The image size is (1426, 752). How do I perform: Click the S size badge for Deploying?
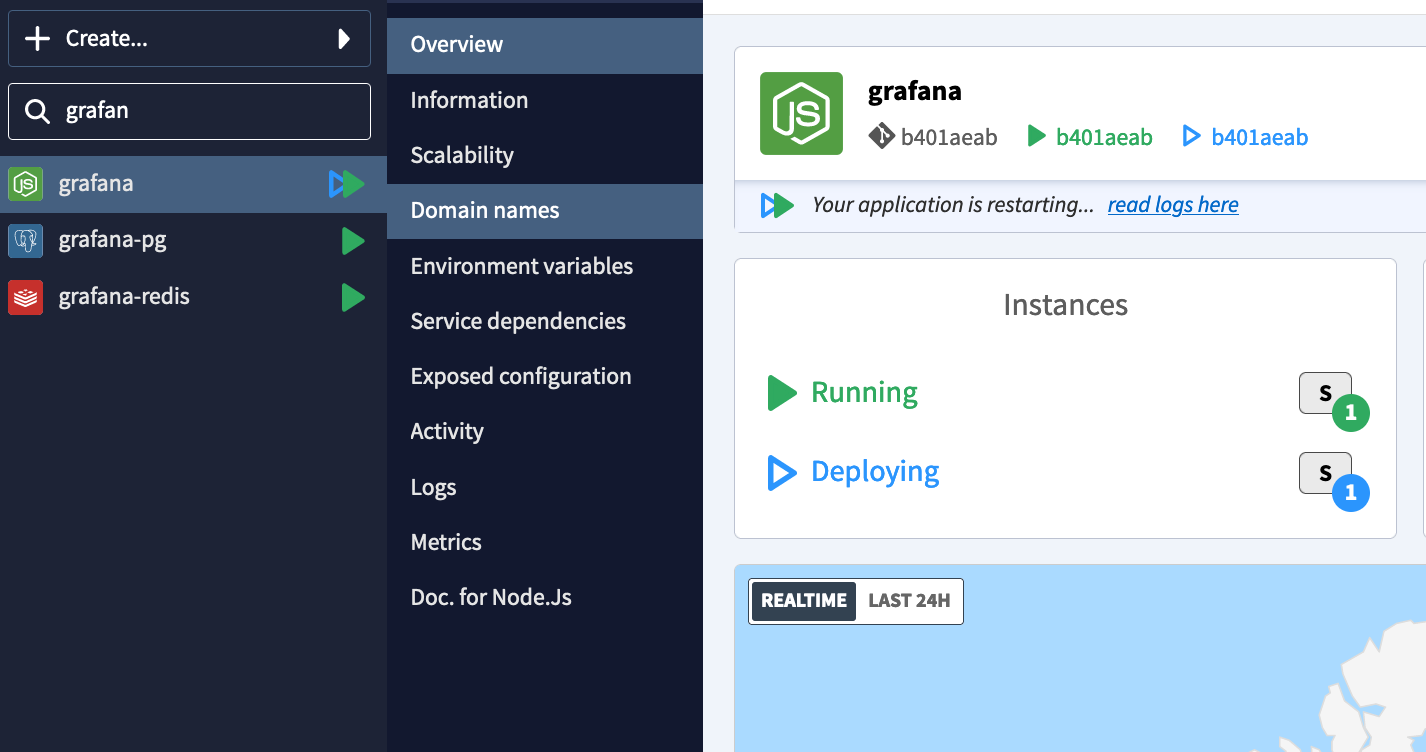point(1325,473)
